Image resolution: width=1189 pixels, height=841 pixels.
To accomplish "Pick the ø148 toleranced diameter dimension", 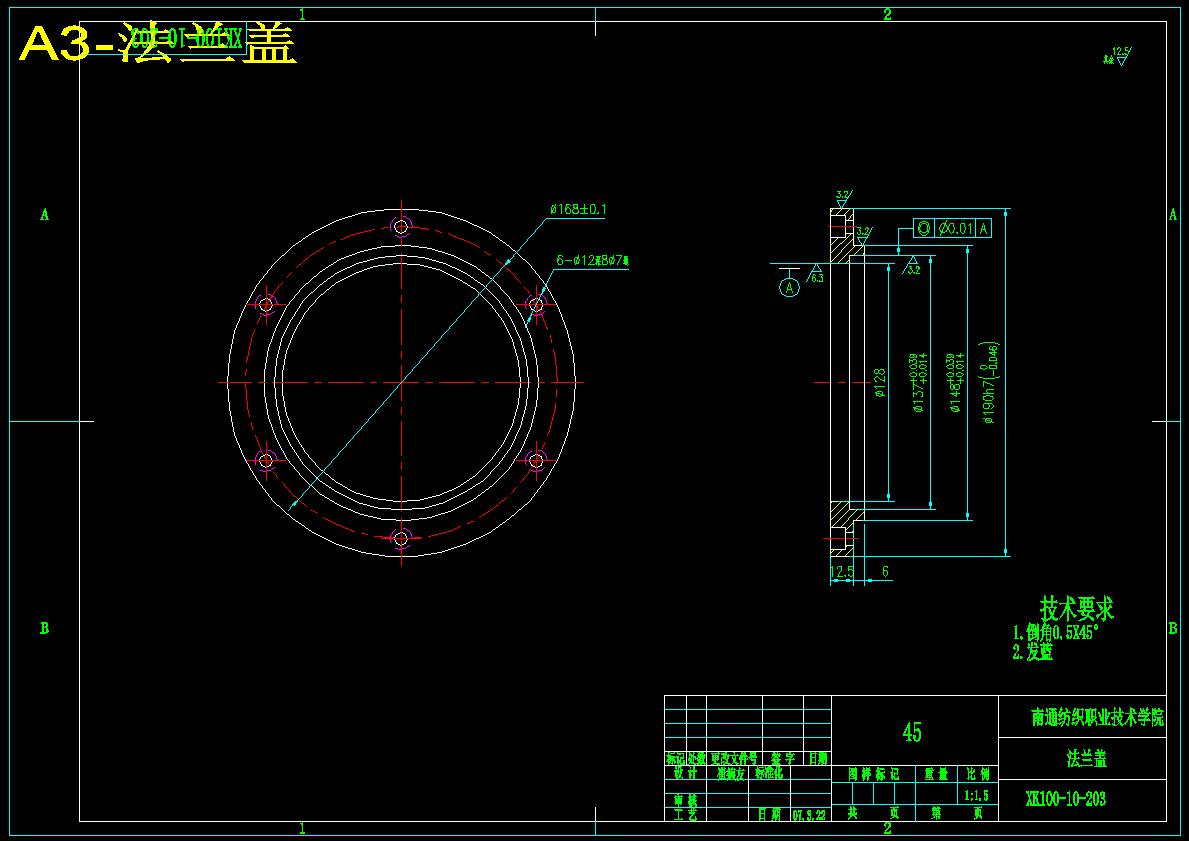I will (x=955, y=382).
